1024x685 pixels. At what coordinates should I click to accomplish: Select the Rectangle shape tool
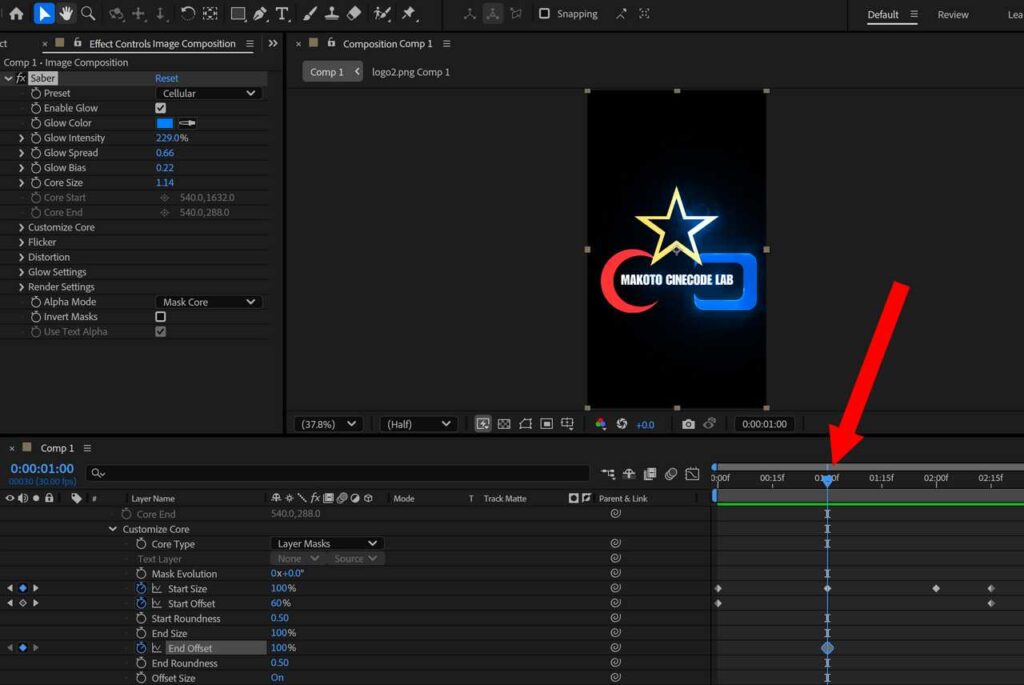pos(238,13)
